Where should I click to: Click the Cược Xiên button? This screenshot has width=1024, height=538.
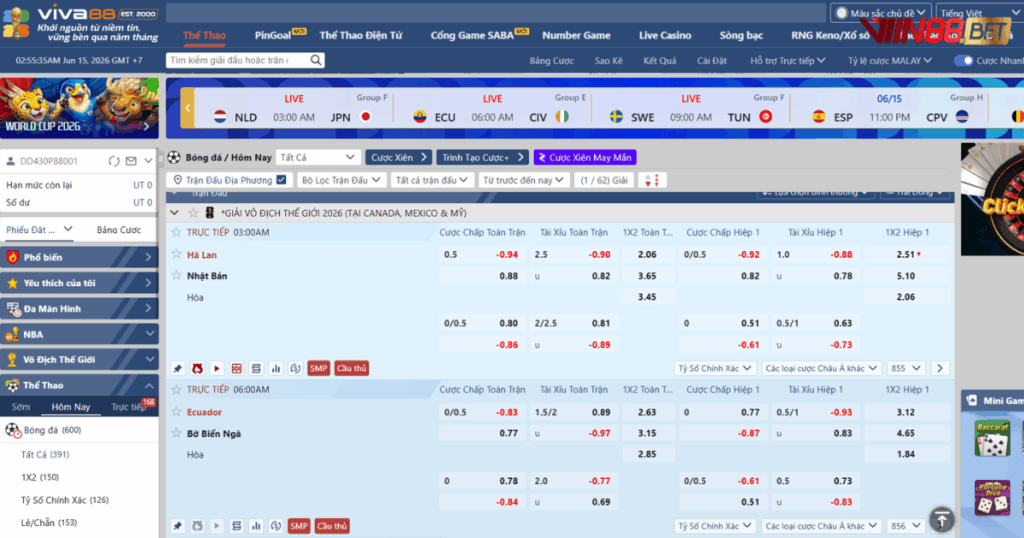coord(398,157)
